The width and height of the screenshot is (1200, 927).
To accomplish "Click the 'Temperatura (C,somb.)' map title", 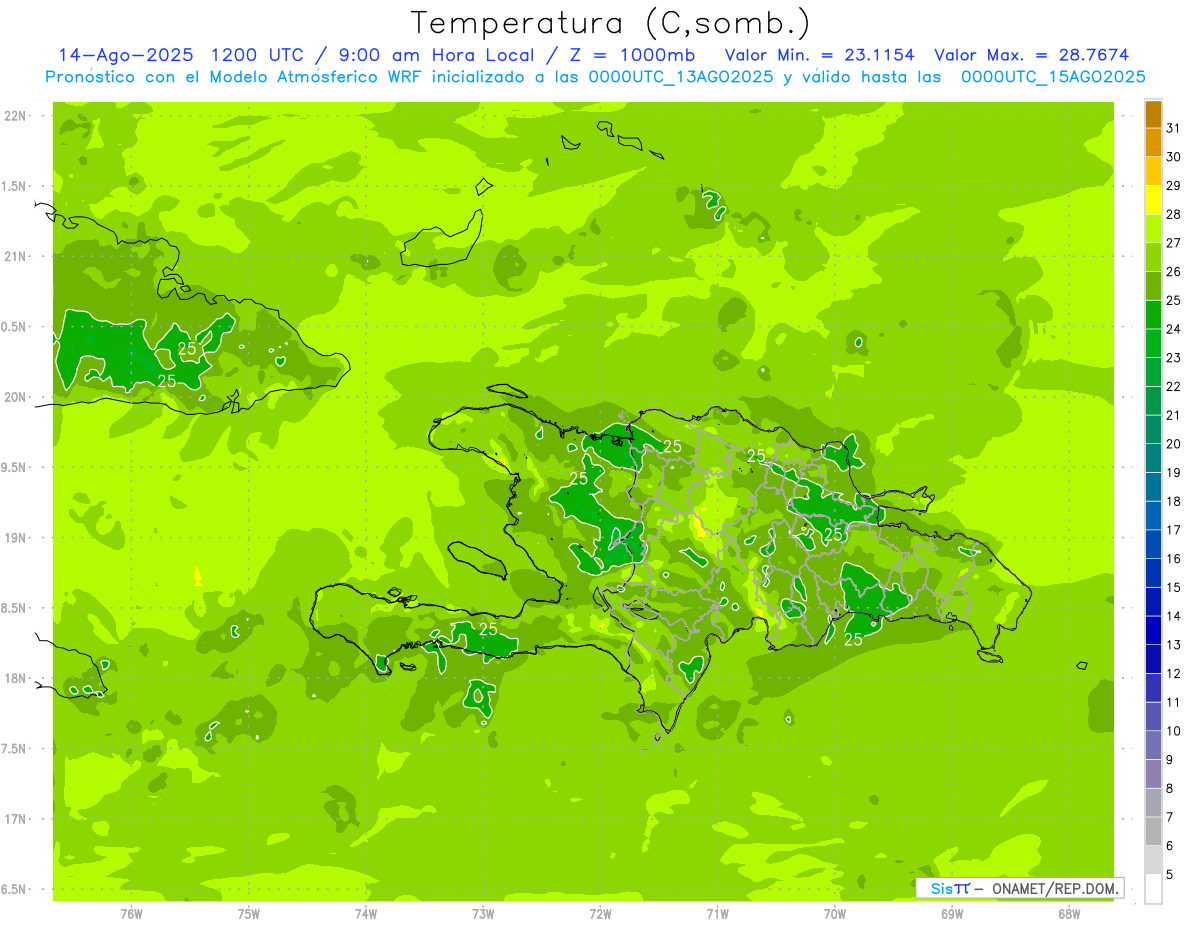I will point(611,23).
